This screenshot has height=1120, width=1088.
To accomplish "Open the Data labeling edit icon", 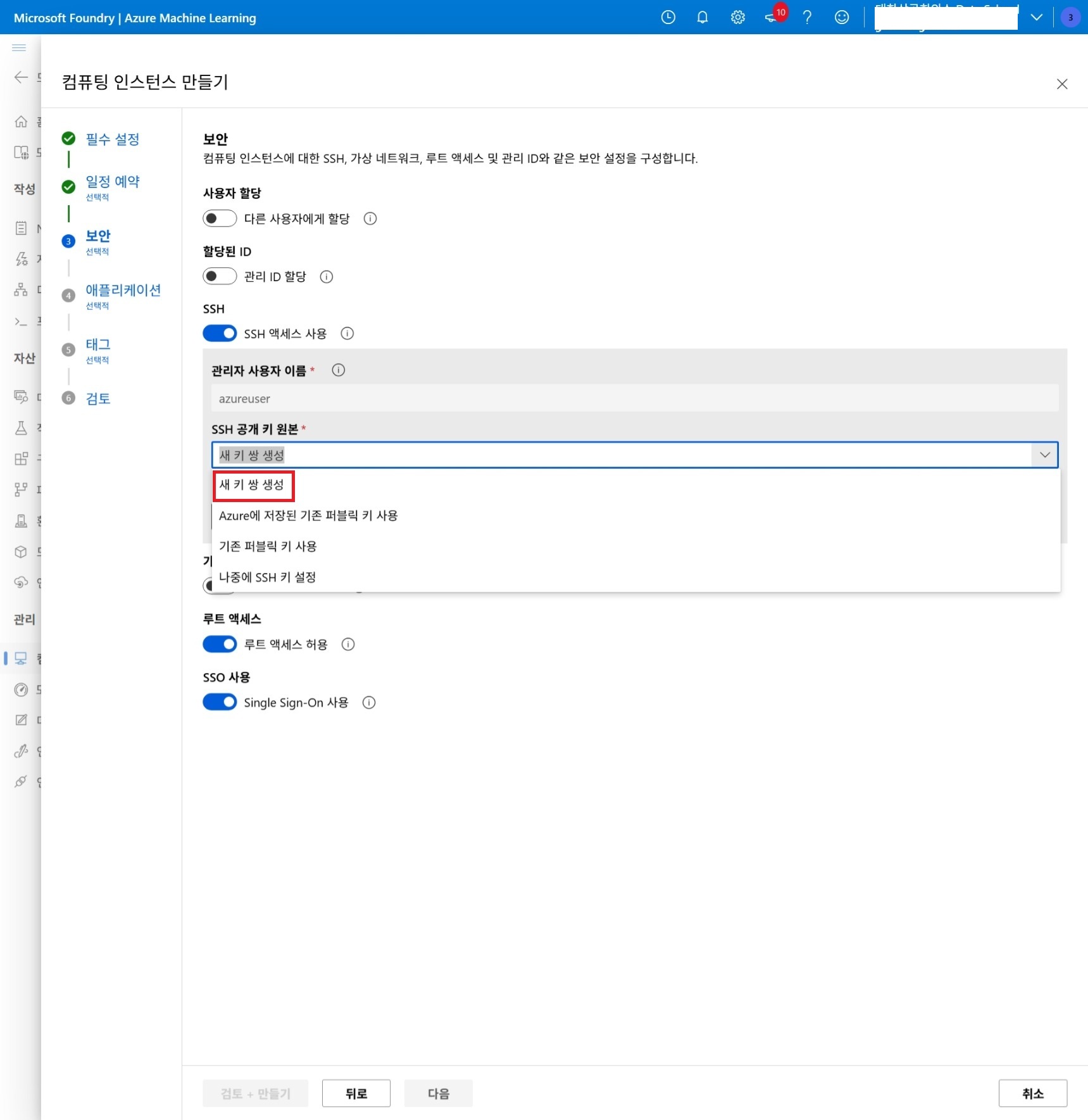I will point(21,720).
